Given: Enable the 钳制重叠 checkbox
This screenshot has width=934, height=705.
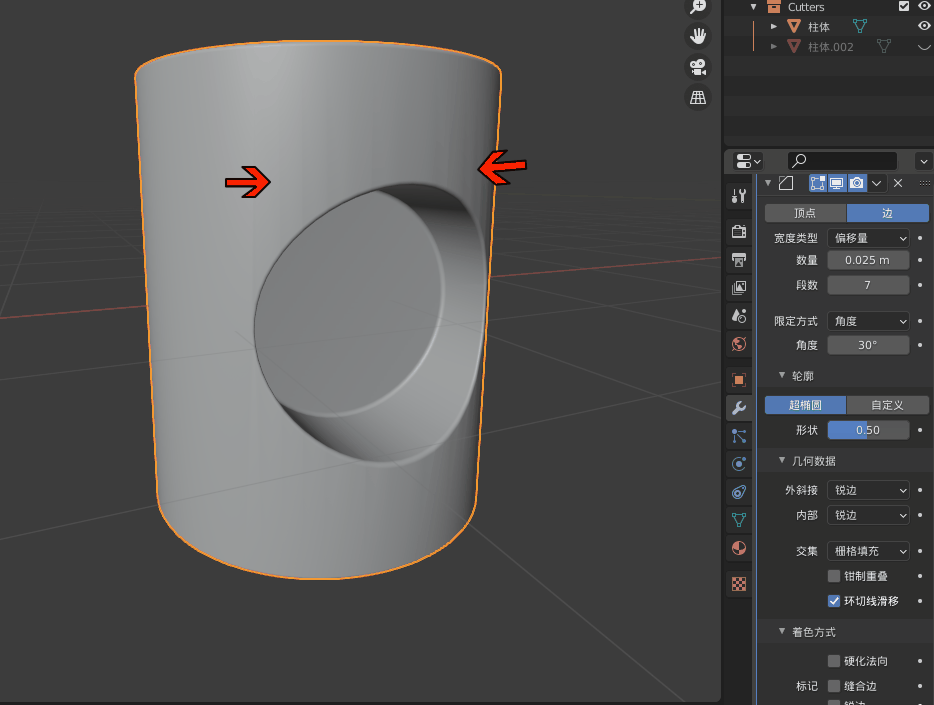Looking at the screenshot, I should coord(834,576).
